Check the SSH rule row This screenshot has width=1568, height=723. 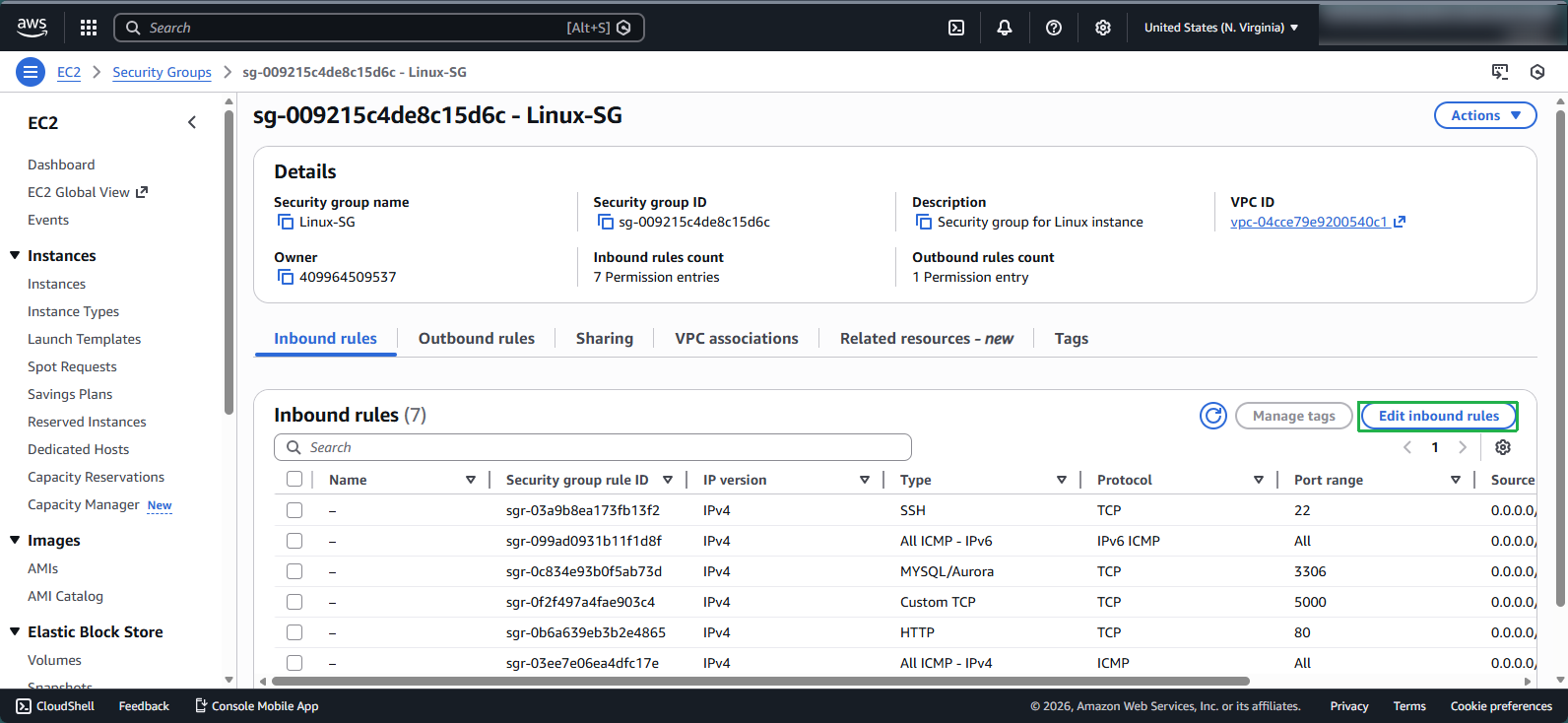click(294, 510)
